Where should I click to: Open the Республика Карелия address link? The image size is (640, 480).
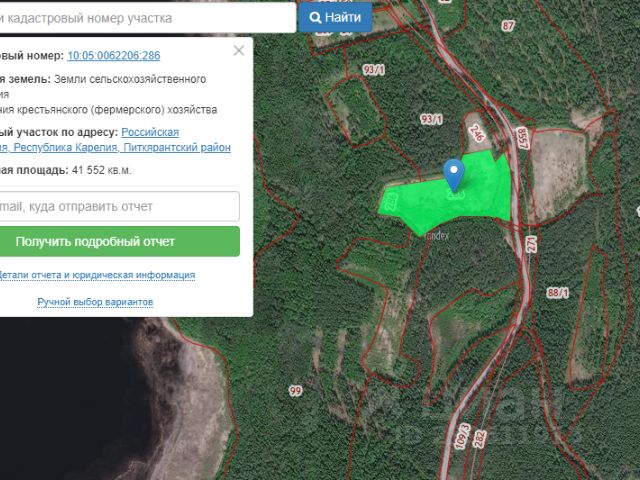tap(64, 147)
